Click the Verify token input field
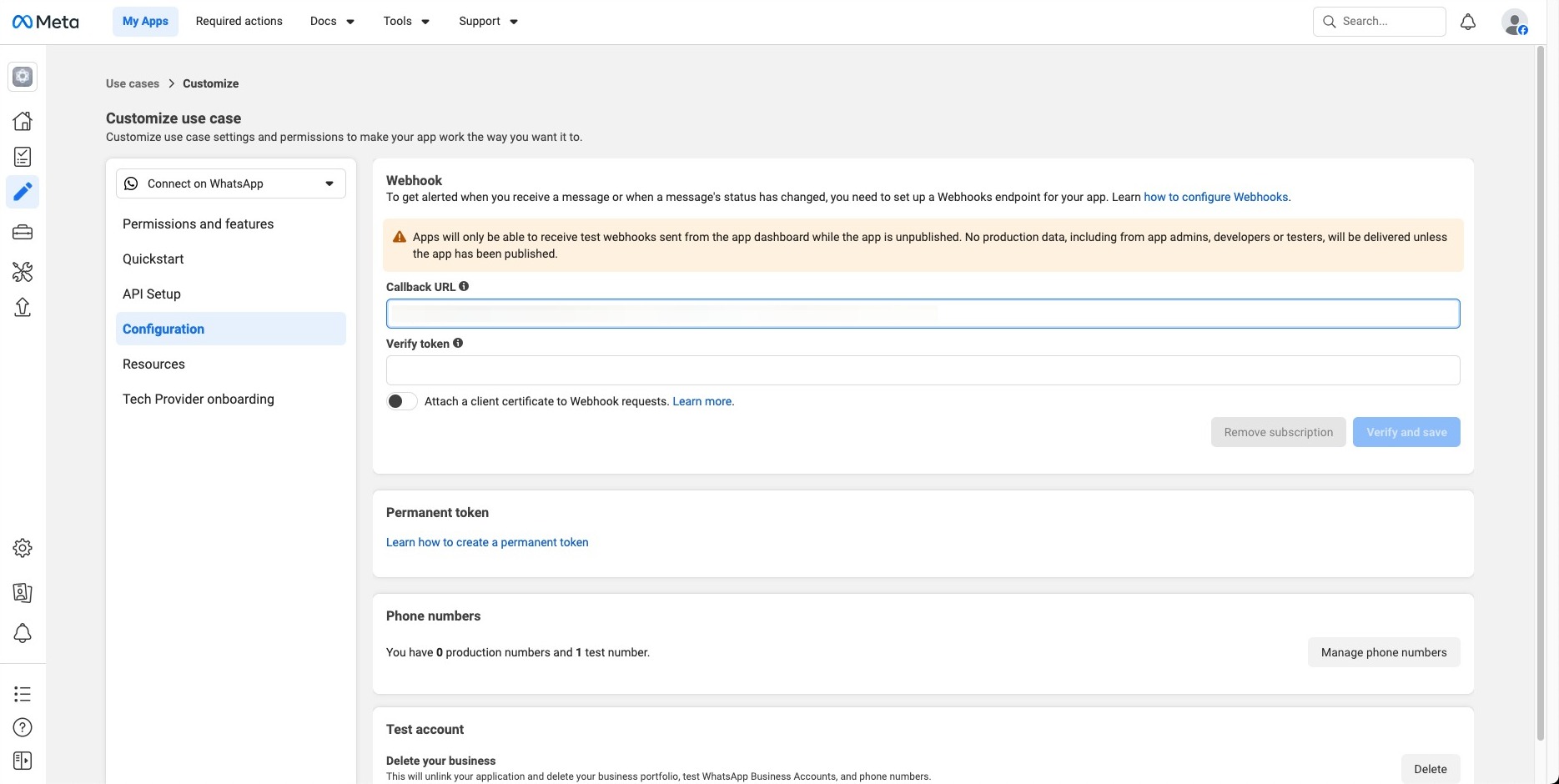1559x784 pixels. coord(923,370)
